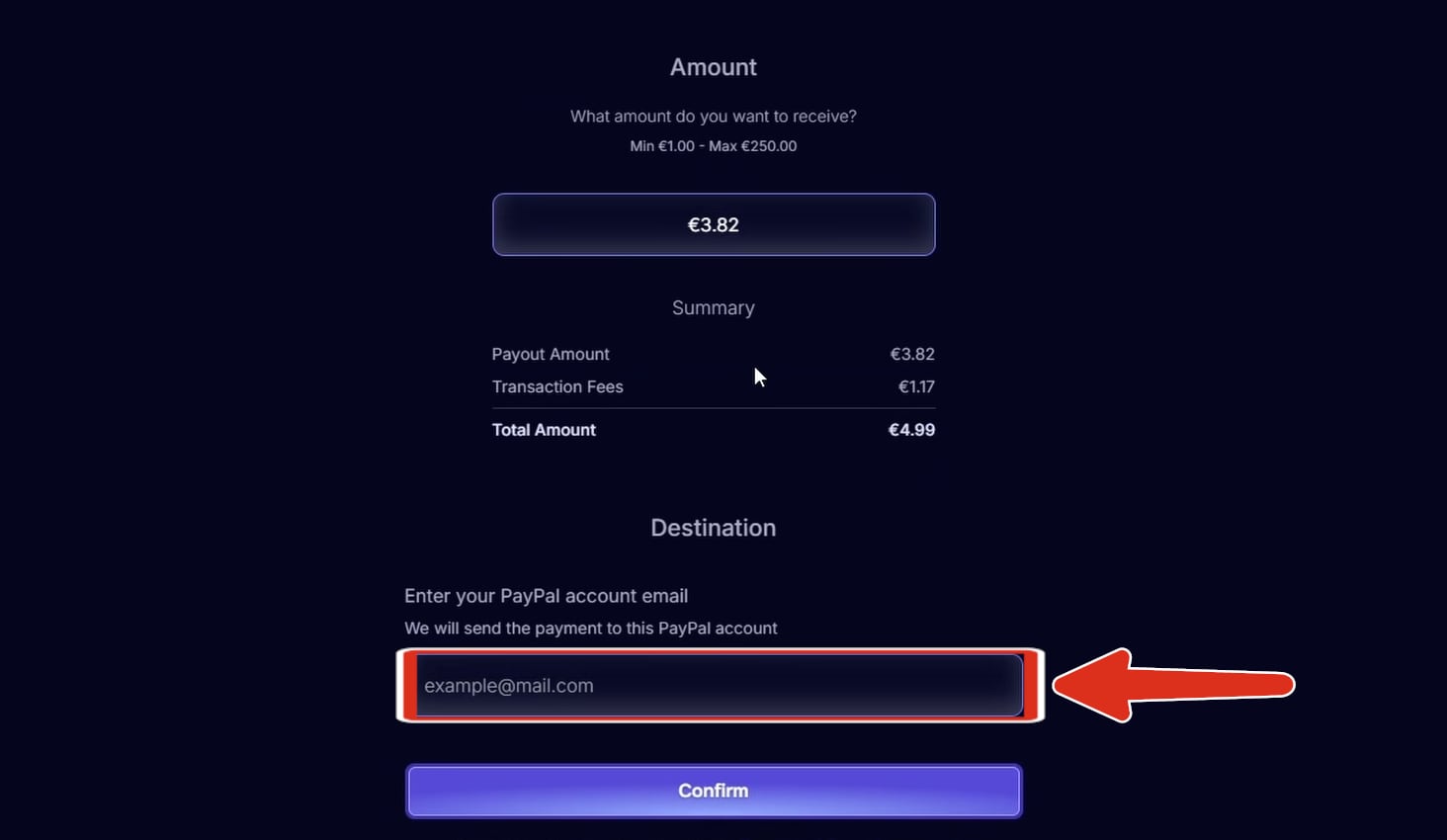The image size is (1447, 840).
Task: Click the Min €1.00 - Max €250.00 hint
Action: pyautogui.click(x=714, y=146)
